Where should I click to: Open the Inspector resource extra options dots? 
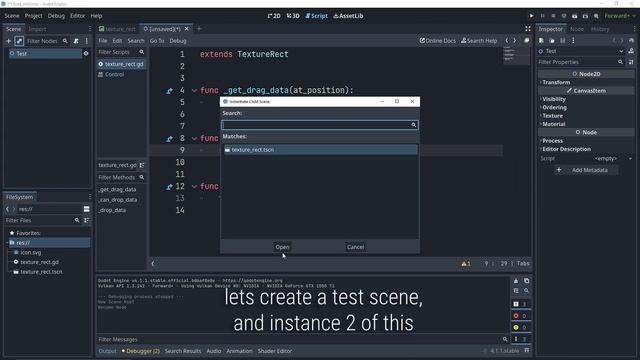tap(573, 40)
